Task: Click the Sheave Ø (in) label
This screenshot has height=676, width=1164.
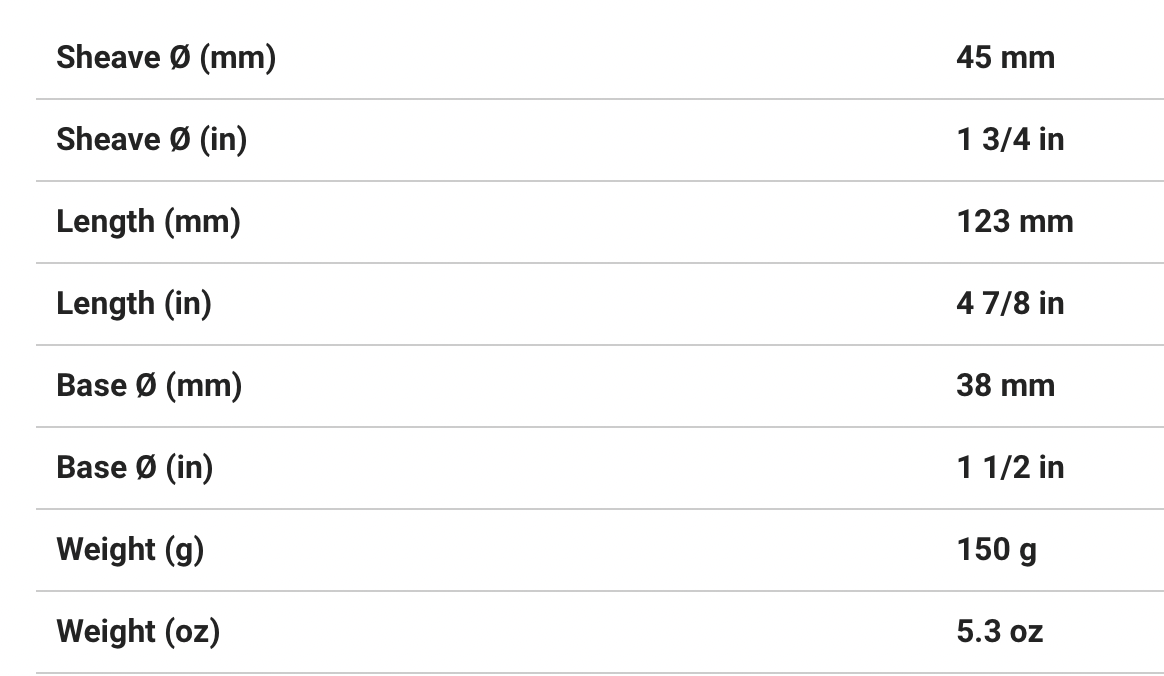Action: point(151,140)
